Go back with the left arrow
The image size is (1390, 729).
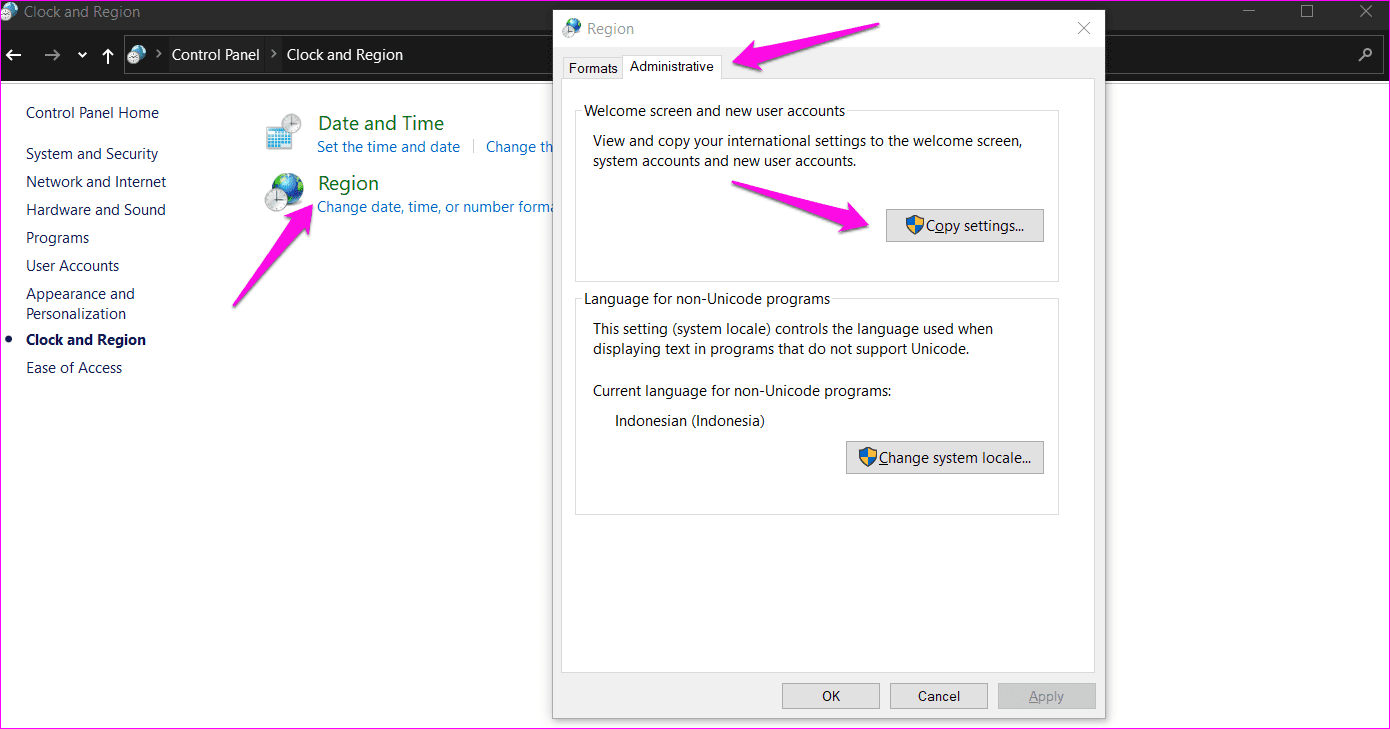coord(14,55)
